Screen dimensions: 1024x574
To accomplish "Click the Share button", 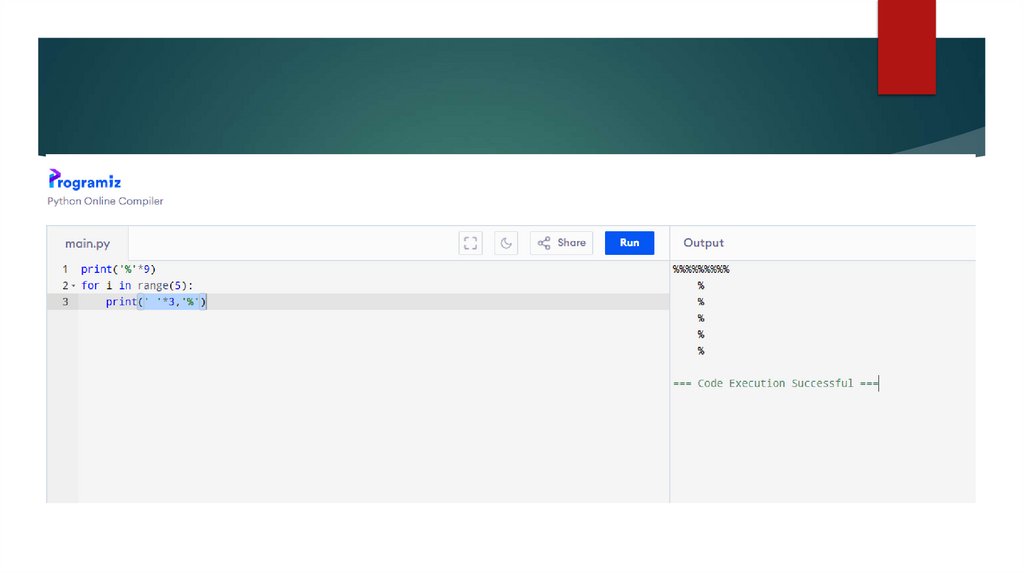I will [562, 243].
